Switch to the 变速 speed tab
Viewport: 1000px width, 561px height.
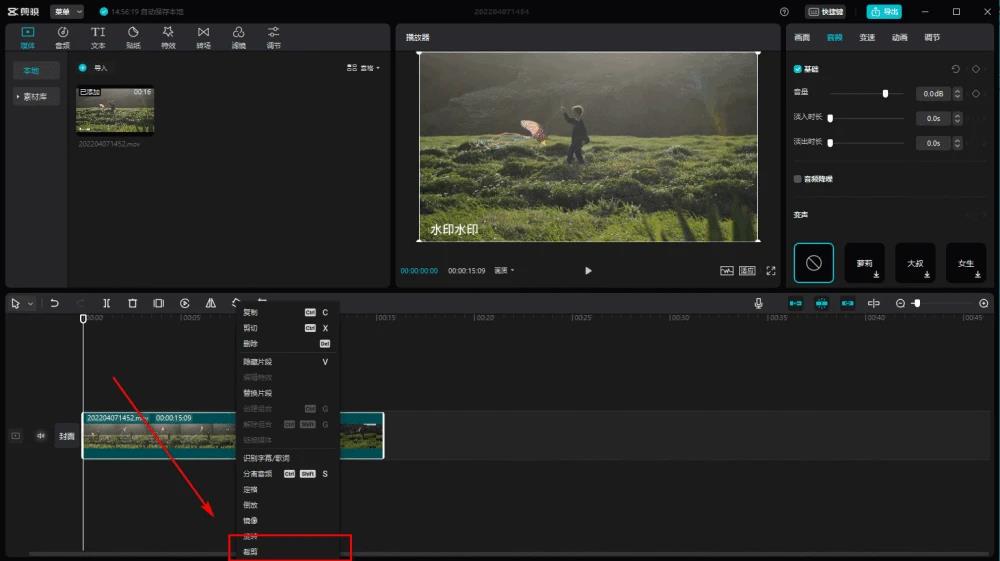tap(867, 37)
